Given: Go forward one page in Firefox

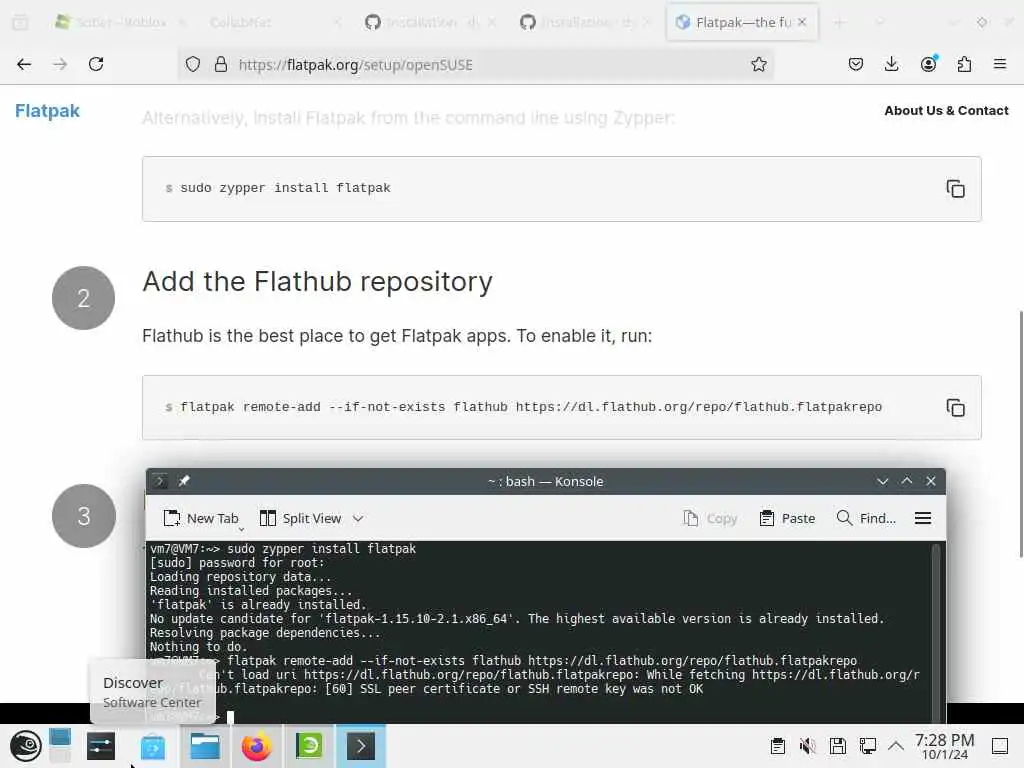Looking at the screenshot, I should (x=60, y=64).
